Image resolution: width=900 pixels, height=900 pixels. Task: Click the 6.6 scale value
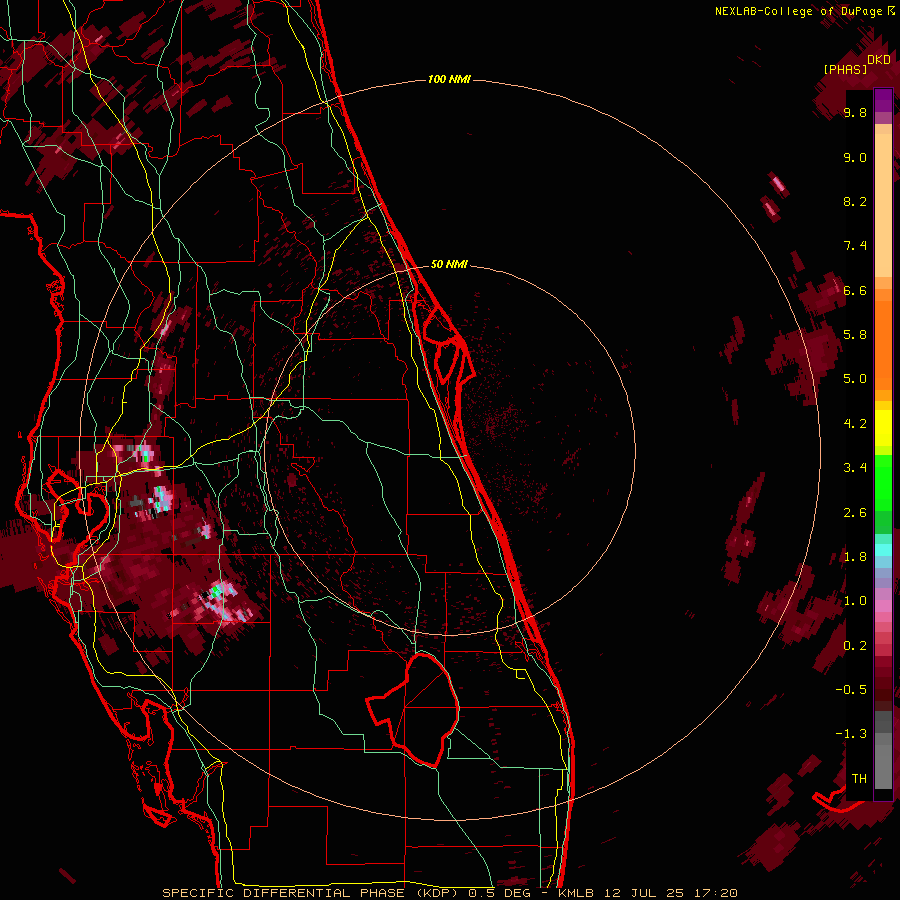[855, 290]
